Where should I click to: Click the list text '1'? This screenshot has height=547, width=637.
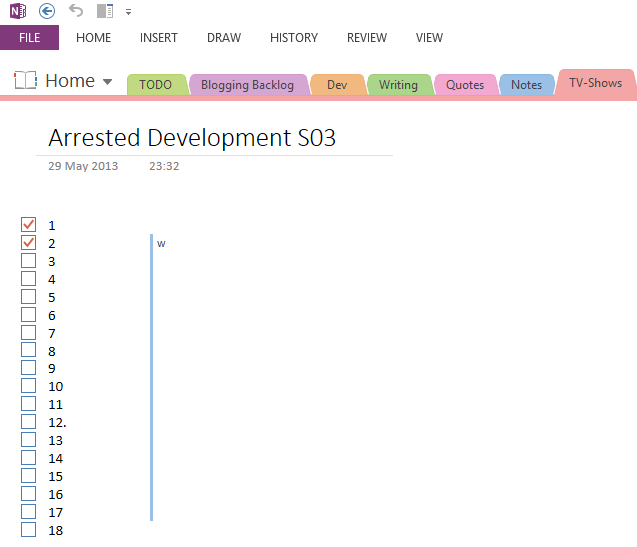(x=52, y=226)
